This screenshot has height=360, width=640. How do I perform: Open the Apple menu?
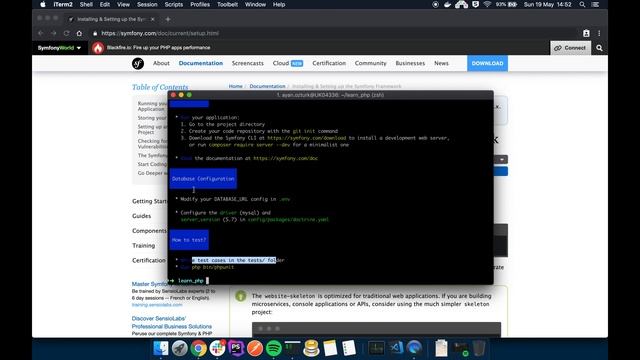pyautogui.click(x=43, y=4)
